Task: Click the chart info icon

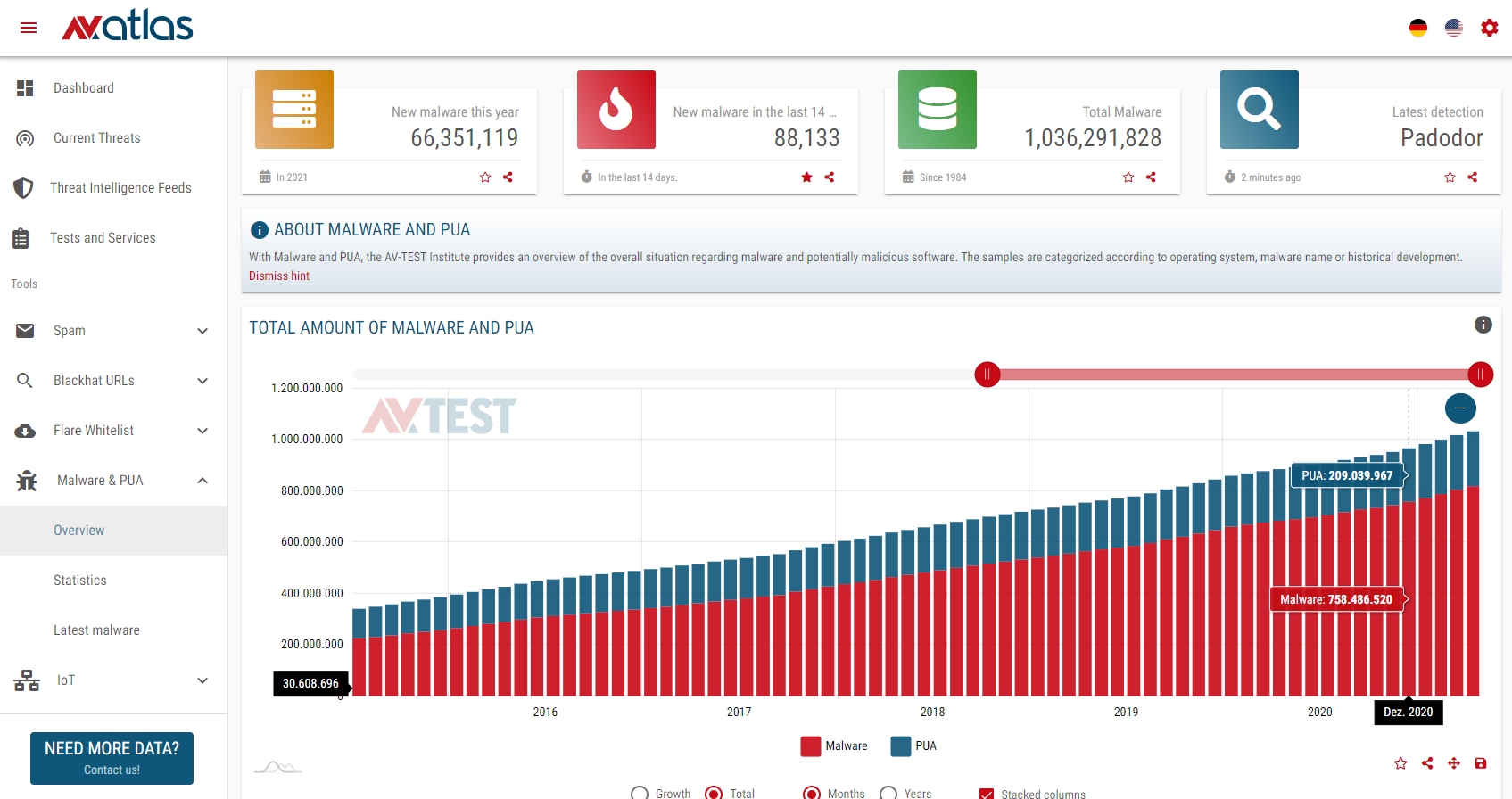Action: tap(1483, 325)
